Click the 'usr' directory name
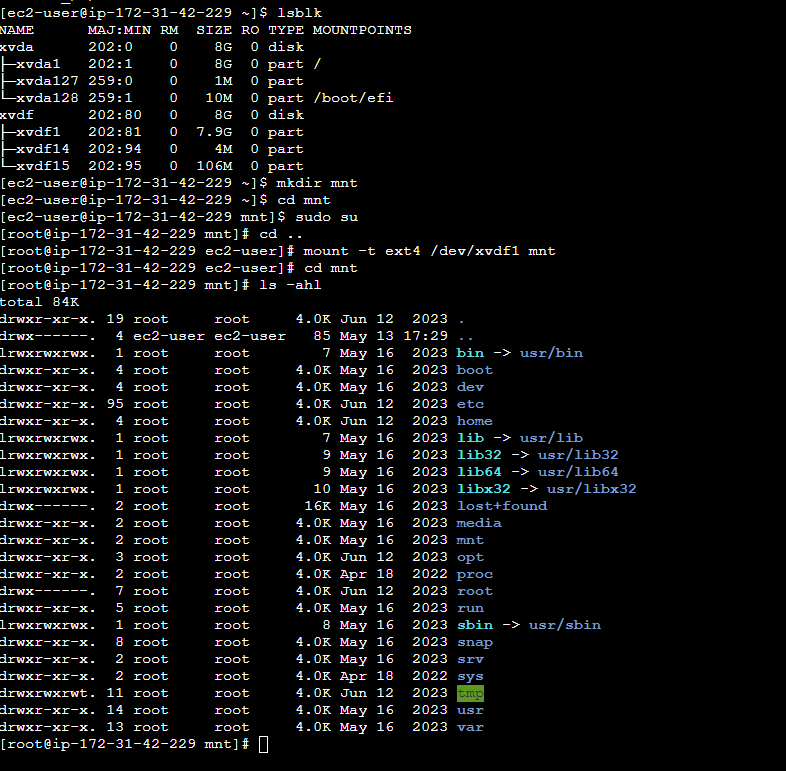786x771 pixels. 470,710
